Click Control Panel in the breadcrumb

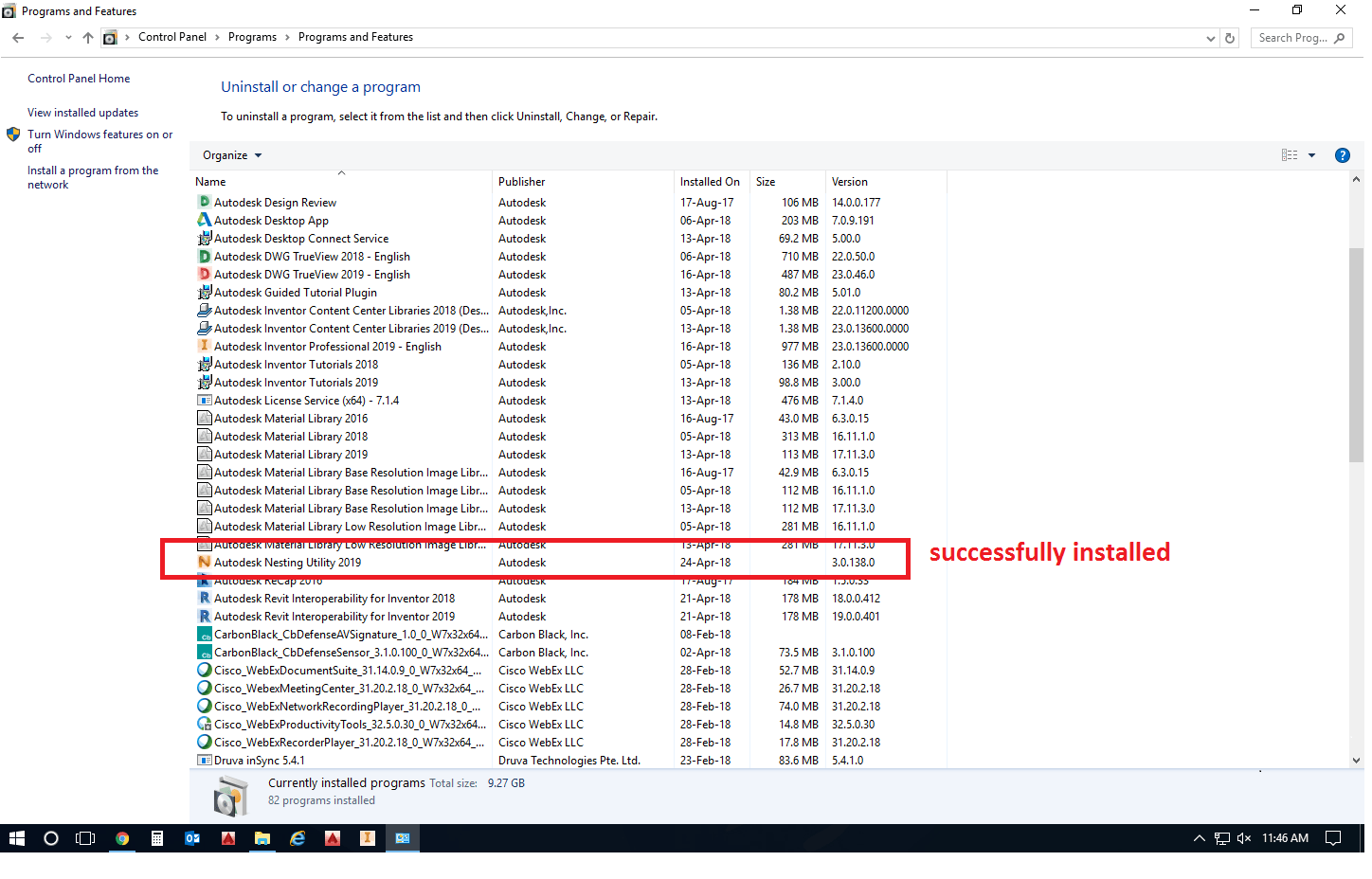(171, 37)
